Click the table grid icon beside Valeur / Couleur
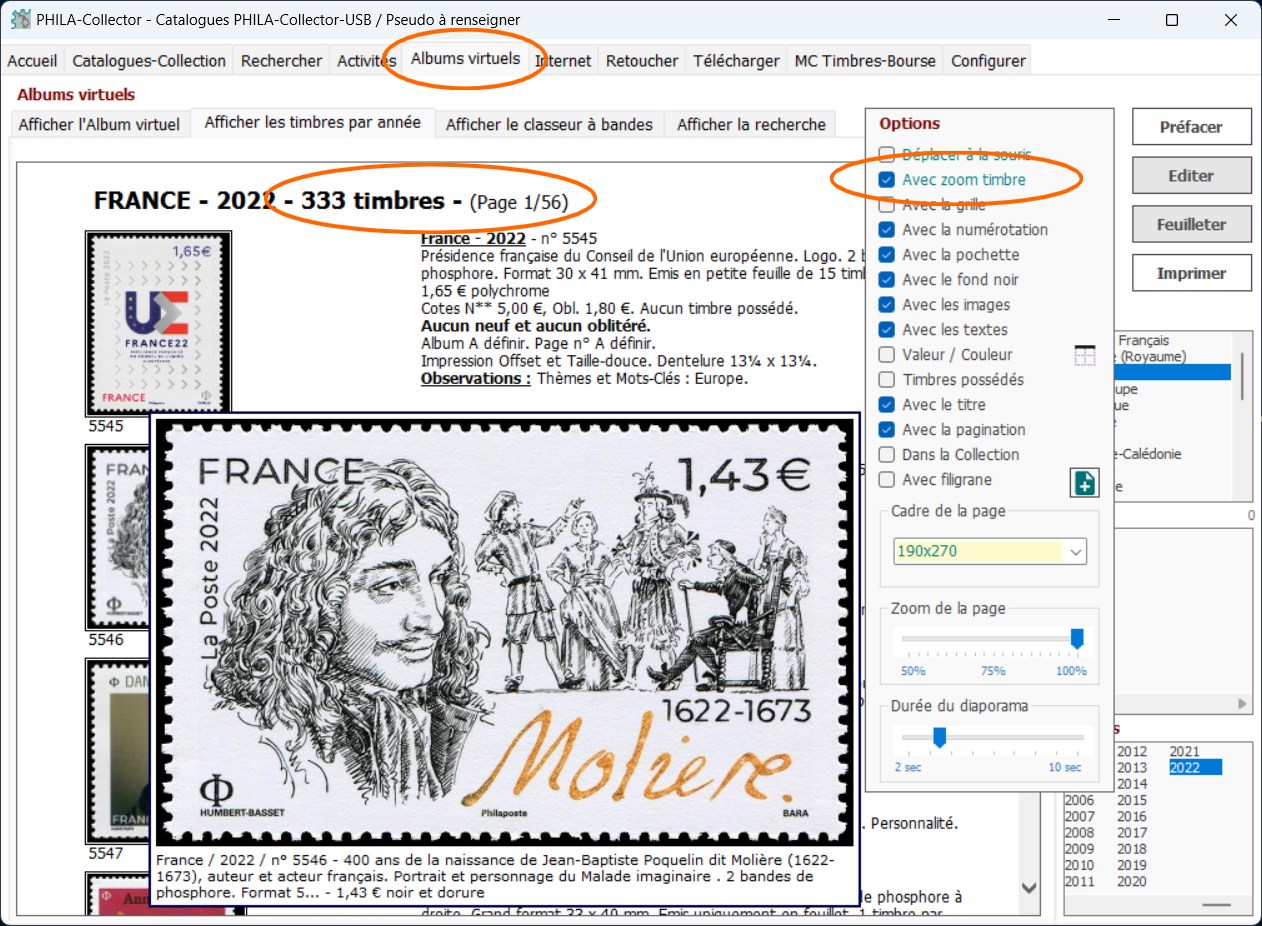 coord(1085,355)
